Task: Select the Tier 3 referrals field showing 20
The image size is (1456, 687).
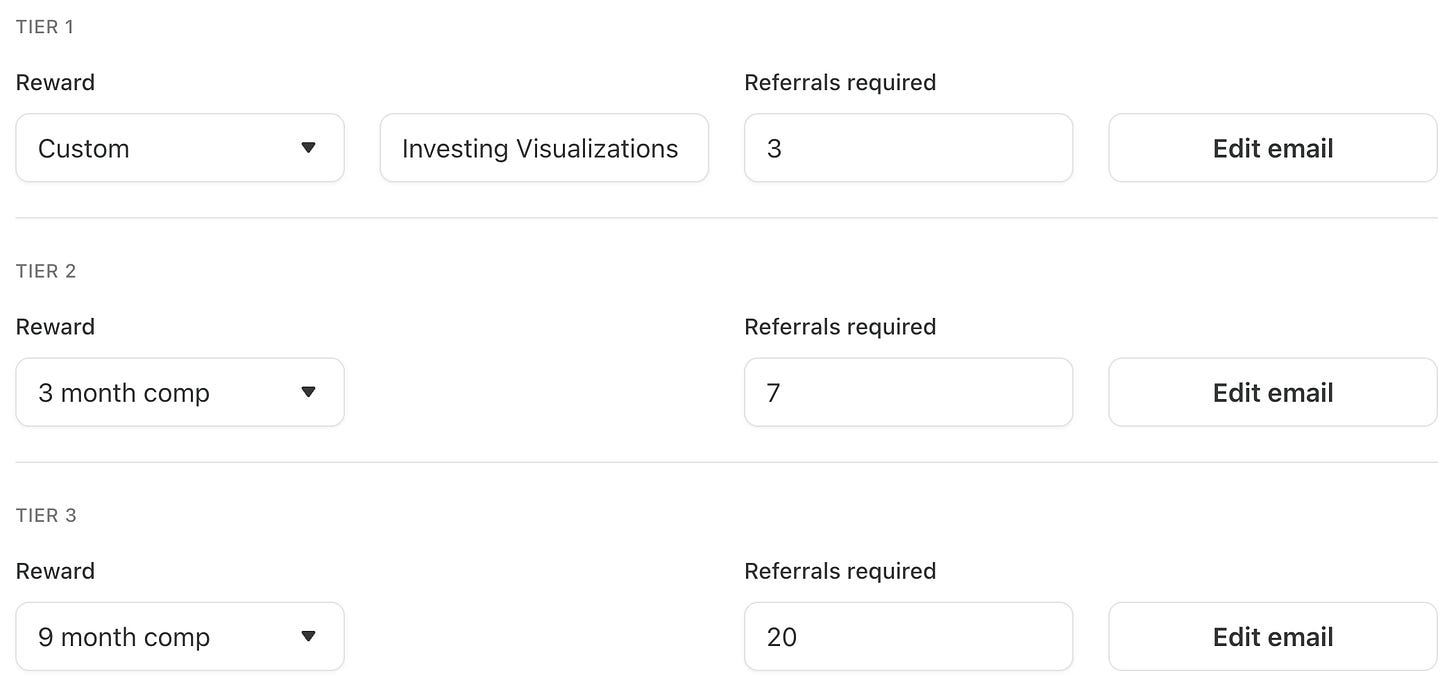Action: tap(908, 636)
